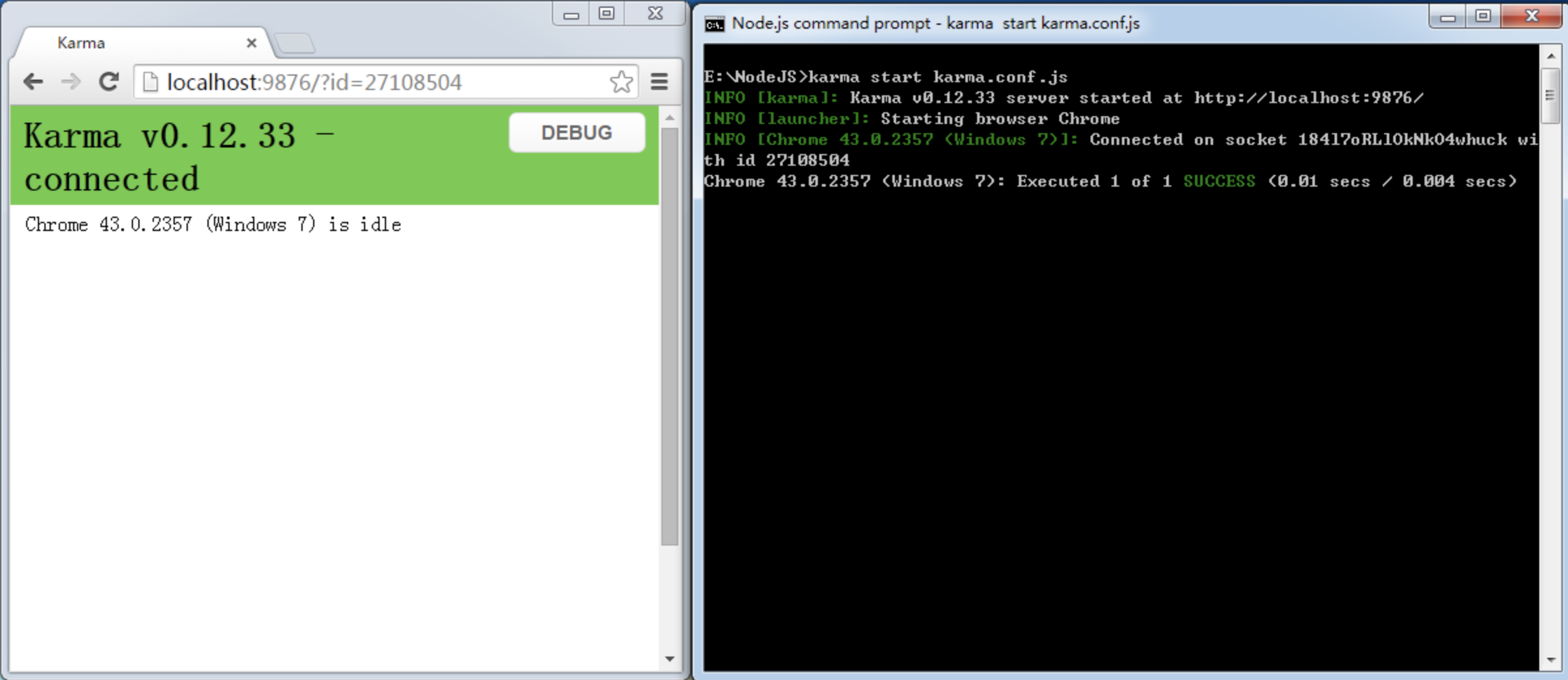Maximize the Node.js command prompt window
Image resolution: width=1568 pixels, height=680 pixels.
coord(1483,16)
